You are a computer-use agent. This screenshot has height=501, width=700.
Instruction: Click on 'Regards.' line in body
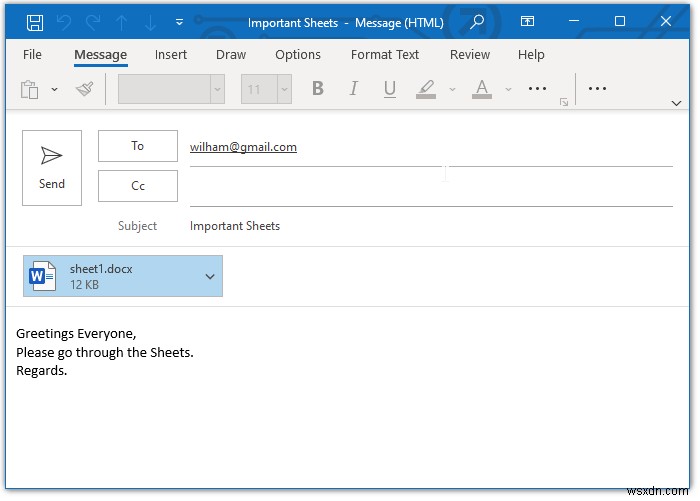click(x=42, y=371)
